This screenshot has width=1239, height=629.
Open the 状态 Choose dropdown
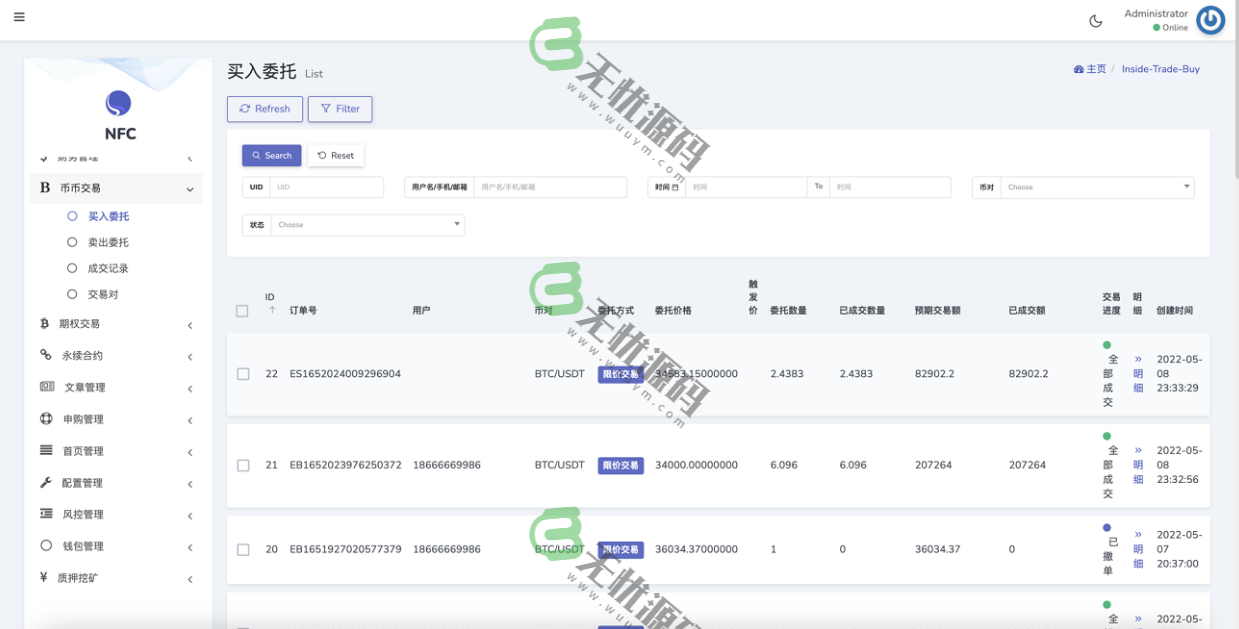coord(367,224)
